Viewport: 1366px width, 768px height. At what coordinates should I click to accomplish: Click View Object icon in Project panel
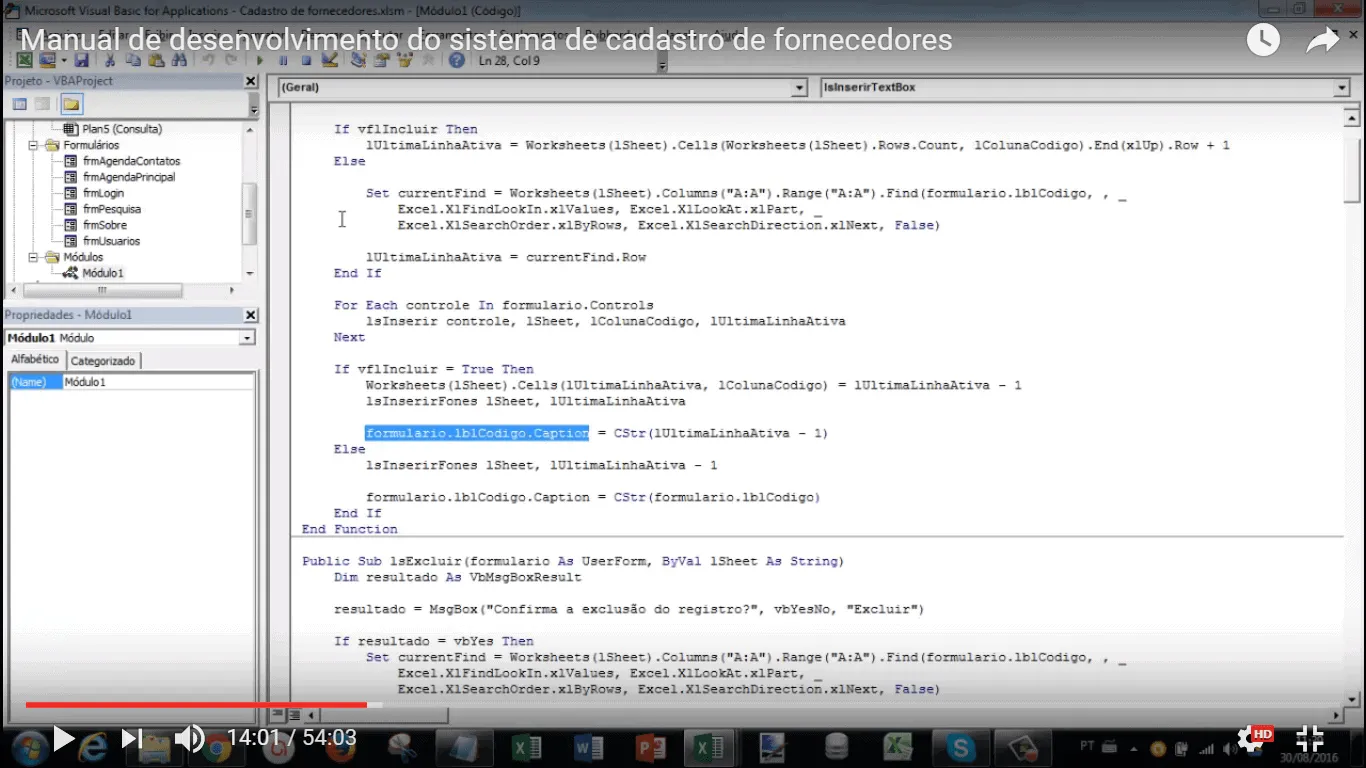click(42, 104)
